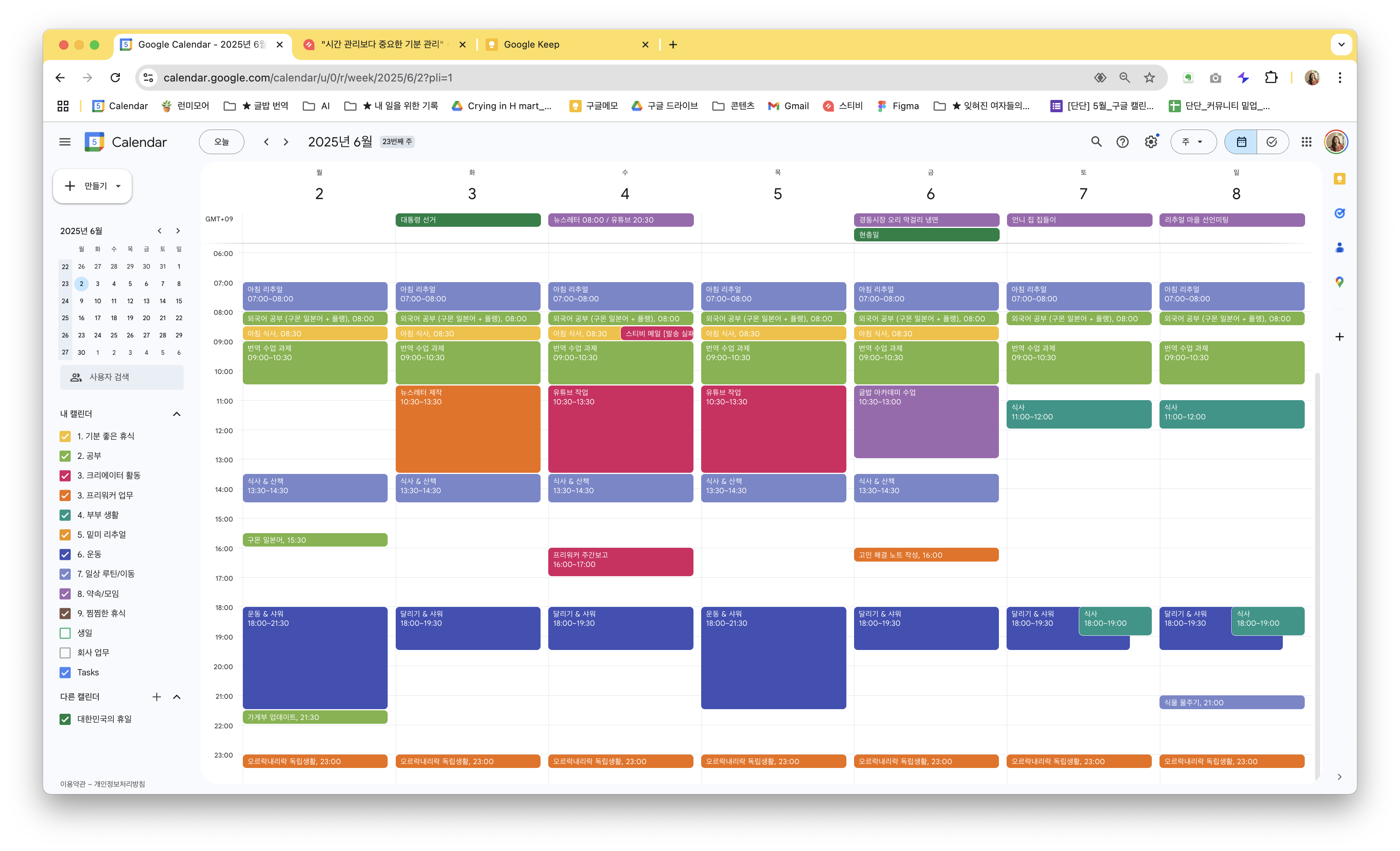
Task: Open the support help question icon
Action: point(1122,141)
